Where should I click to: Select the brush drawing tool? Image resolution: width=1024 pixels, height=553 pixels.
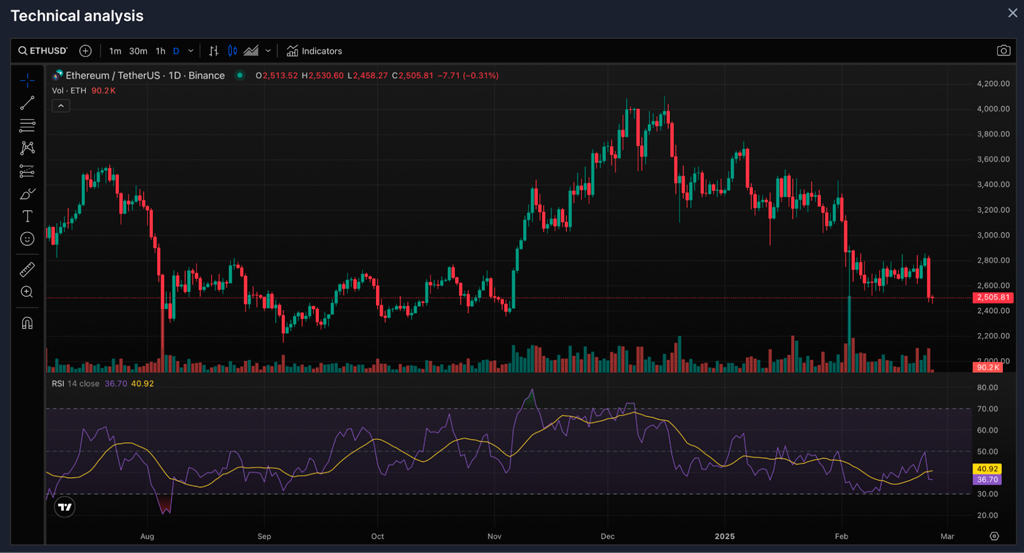[x=27, y=194]
